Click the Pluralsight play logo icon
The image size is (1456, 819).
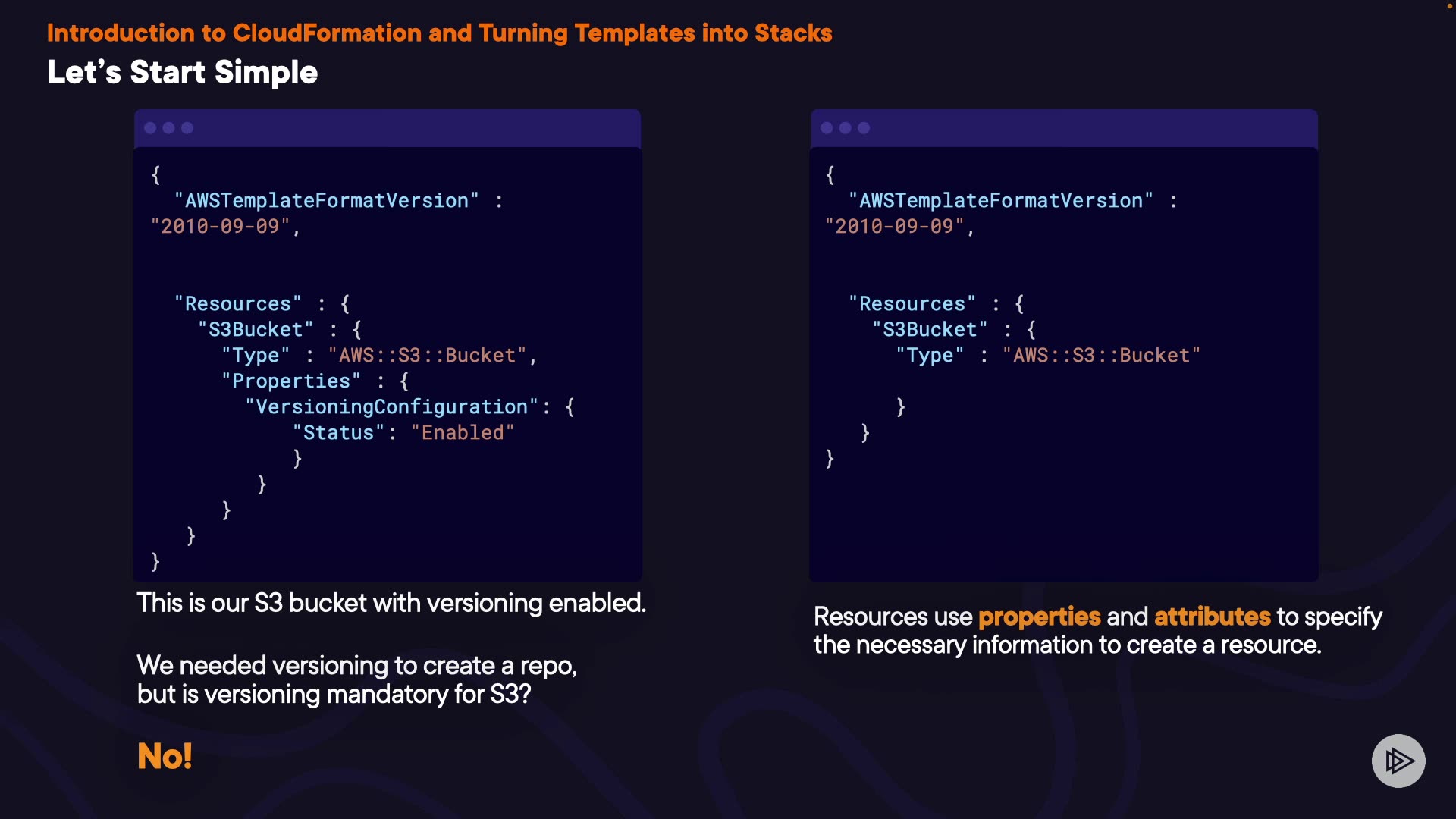pos(1398,761)
